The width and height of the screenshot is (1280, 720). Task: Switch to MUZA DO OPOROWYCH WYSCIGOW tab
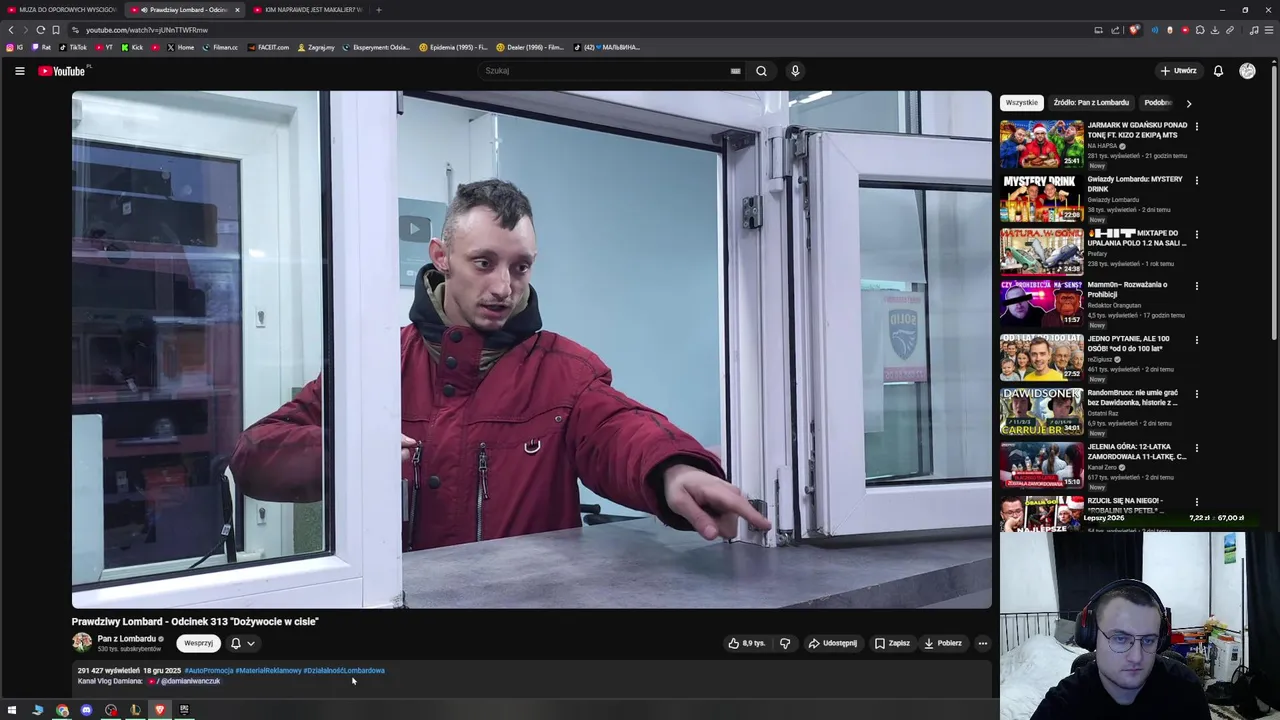coord(60,10)
